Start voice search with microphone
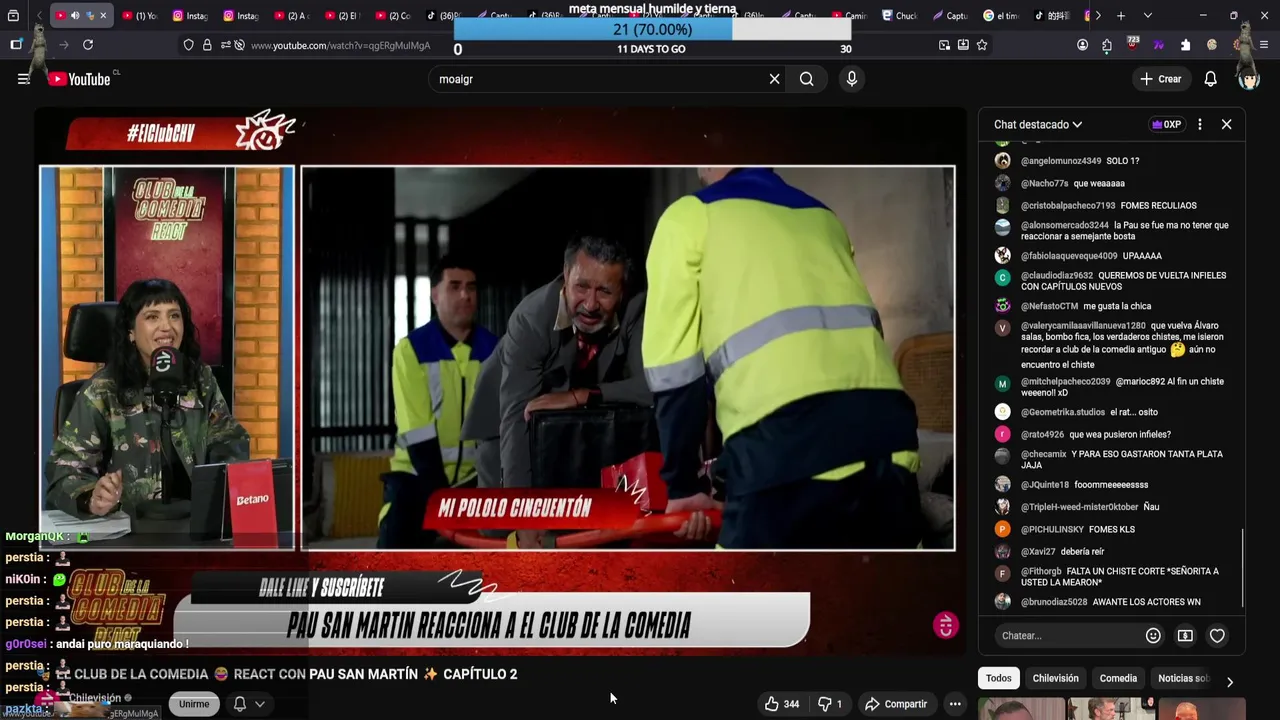1280x720 pixels. (852, 79)
